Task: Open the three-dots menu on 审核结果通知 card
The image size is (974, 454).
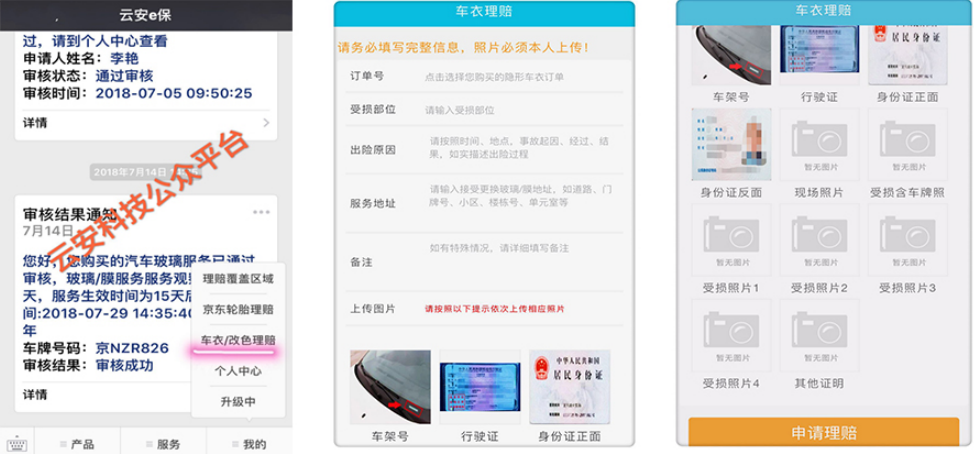Action: (x=262, y=212)
